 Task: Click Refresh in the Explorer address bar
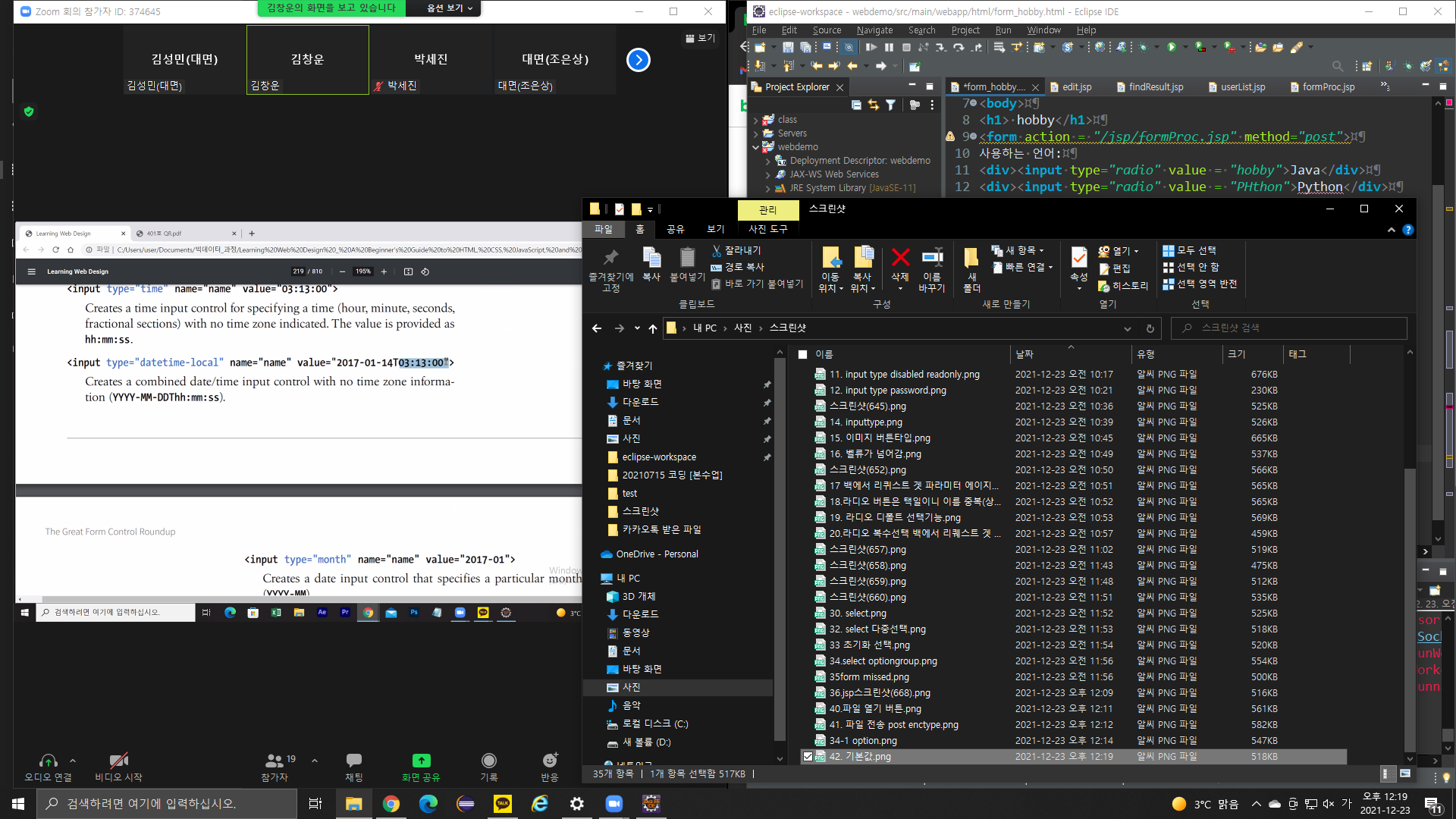point(1150,328)
